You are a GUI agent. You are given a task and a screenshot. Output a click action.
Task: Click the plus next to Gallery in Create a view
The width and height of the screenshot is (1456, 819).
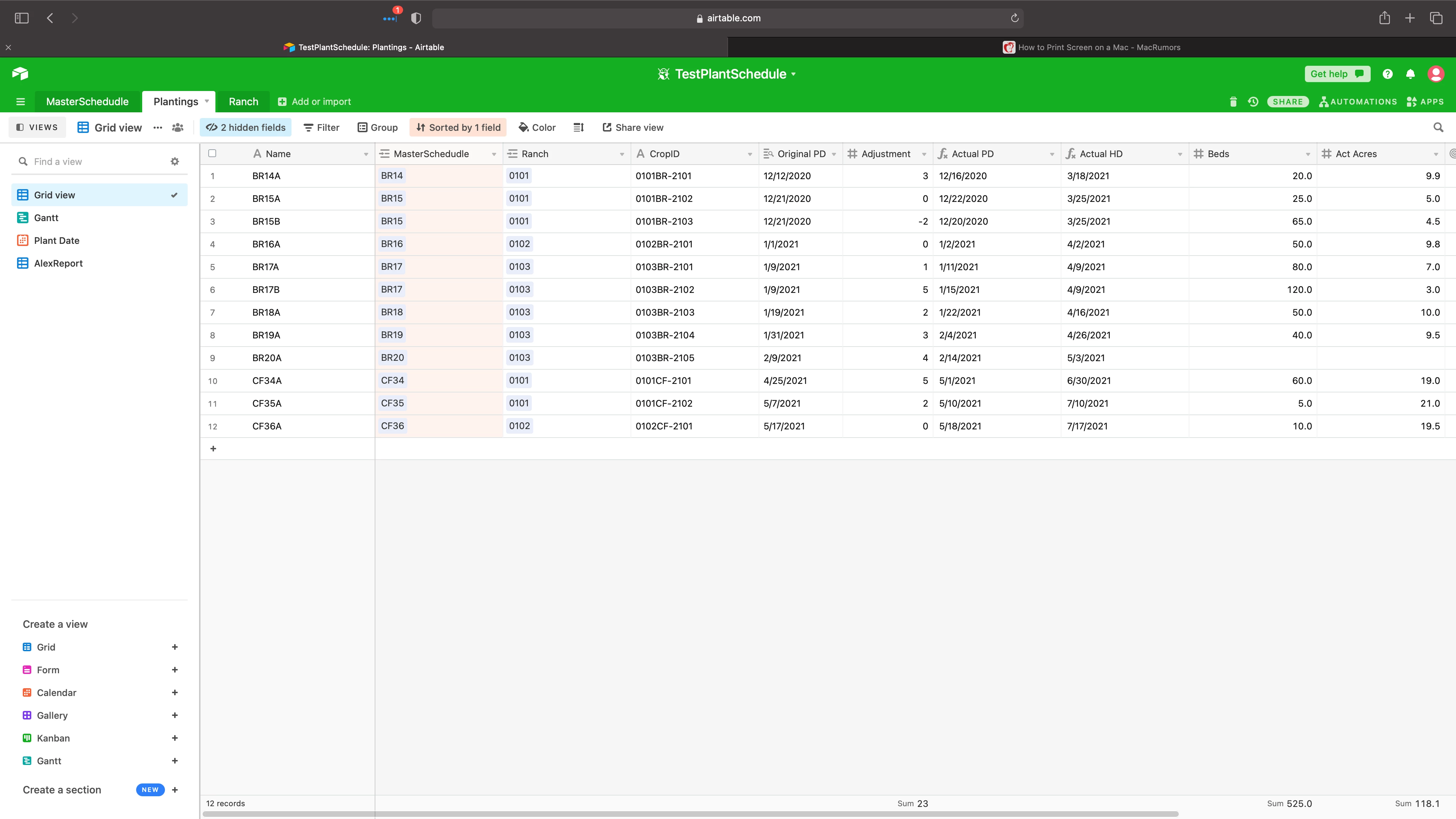coord(175,715)
